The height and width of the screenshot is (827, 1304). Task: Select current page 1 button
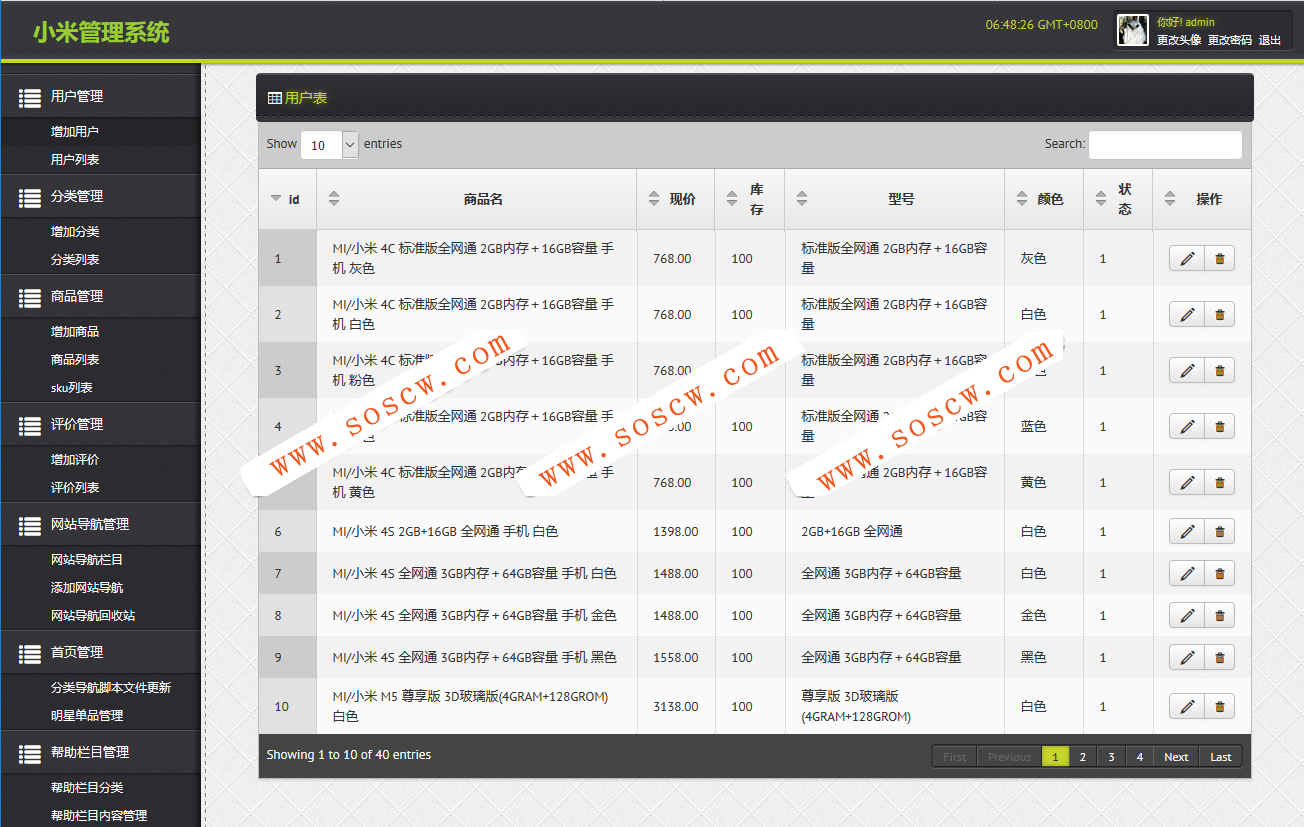pos(1055,757)
